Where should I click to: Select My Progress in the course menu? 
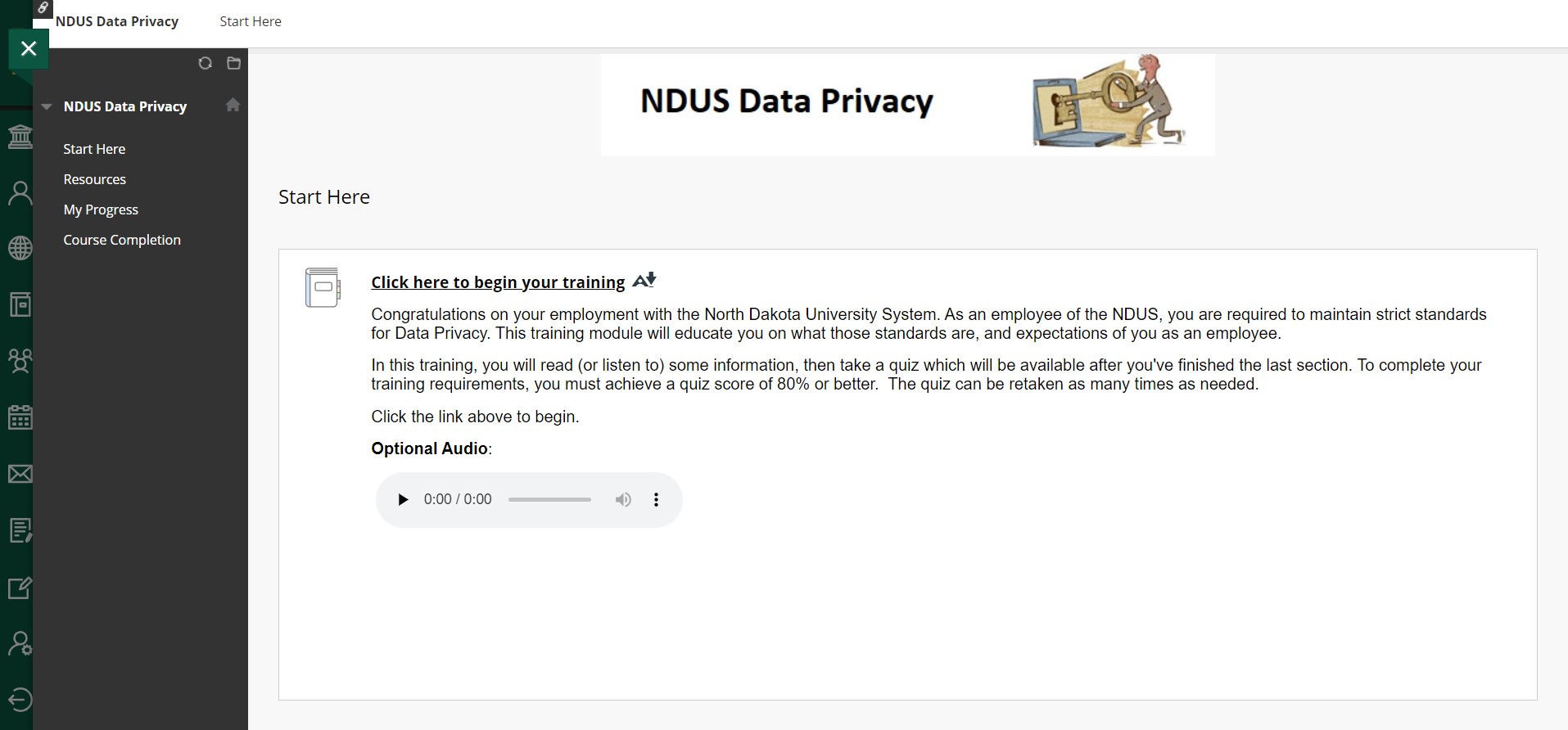[101, 210]
